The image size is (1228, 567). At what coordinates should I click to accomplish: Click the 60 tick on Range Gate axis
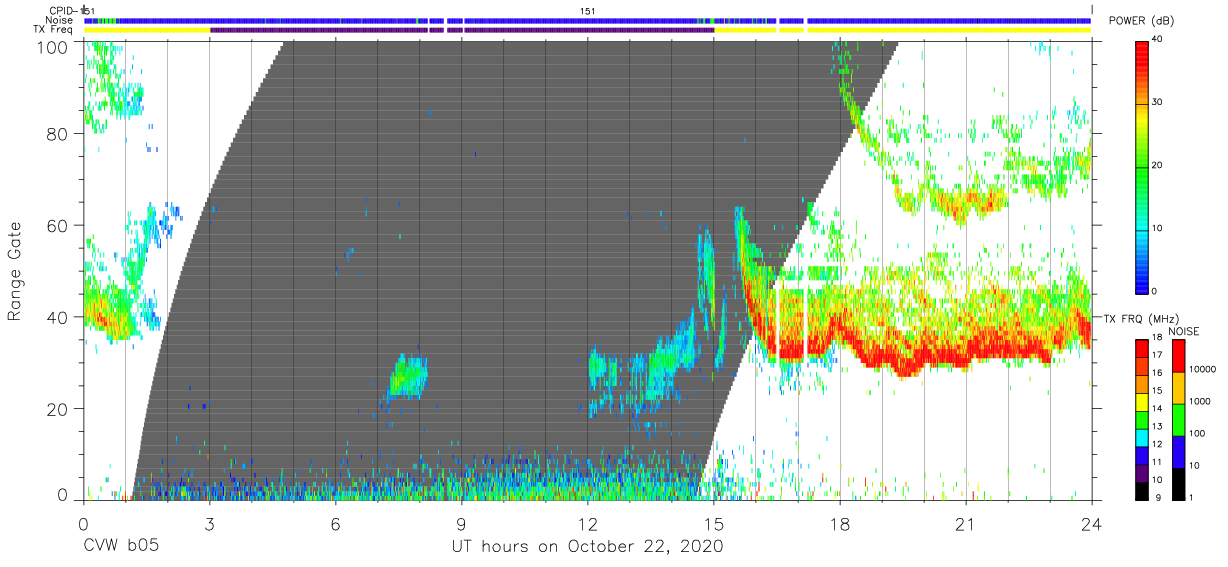57,225
